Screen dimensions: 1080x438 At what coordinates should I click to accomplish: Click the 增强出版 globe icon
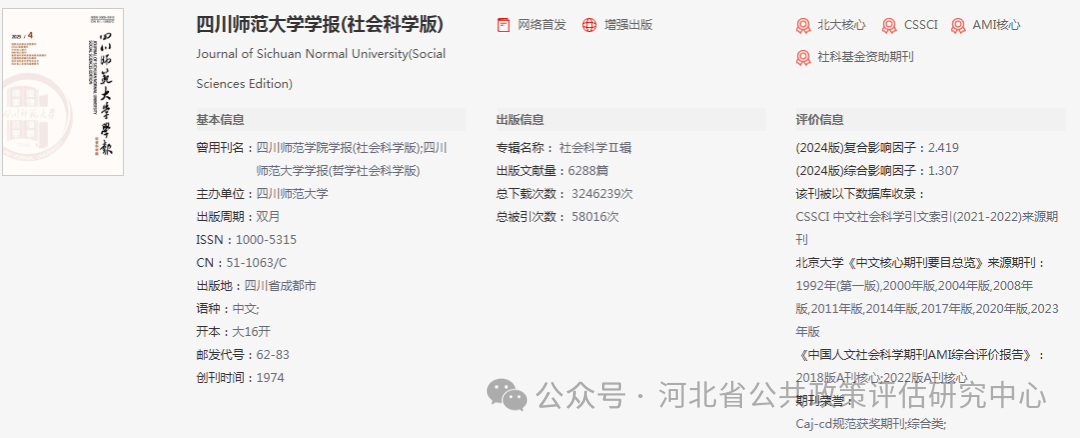coord(589,25)
